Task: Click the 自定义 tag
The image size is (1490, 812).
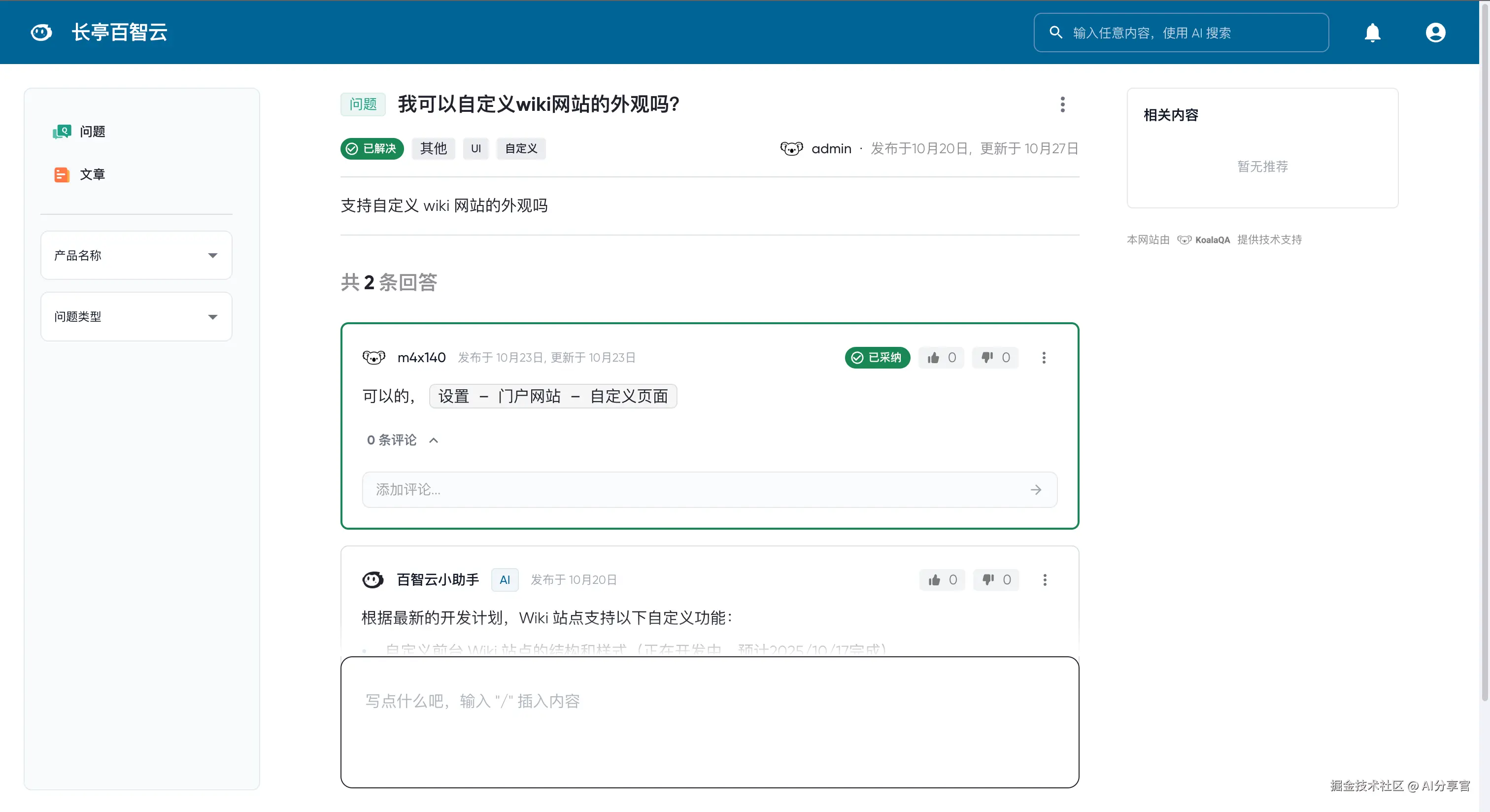Action: click(521, 149)
